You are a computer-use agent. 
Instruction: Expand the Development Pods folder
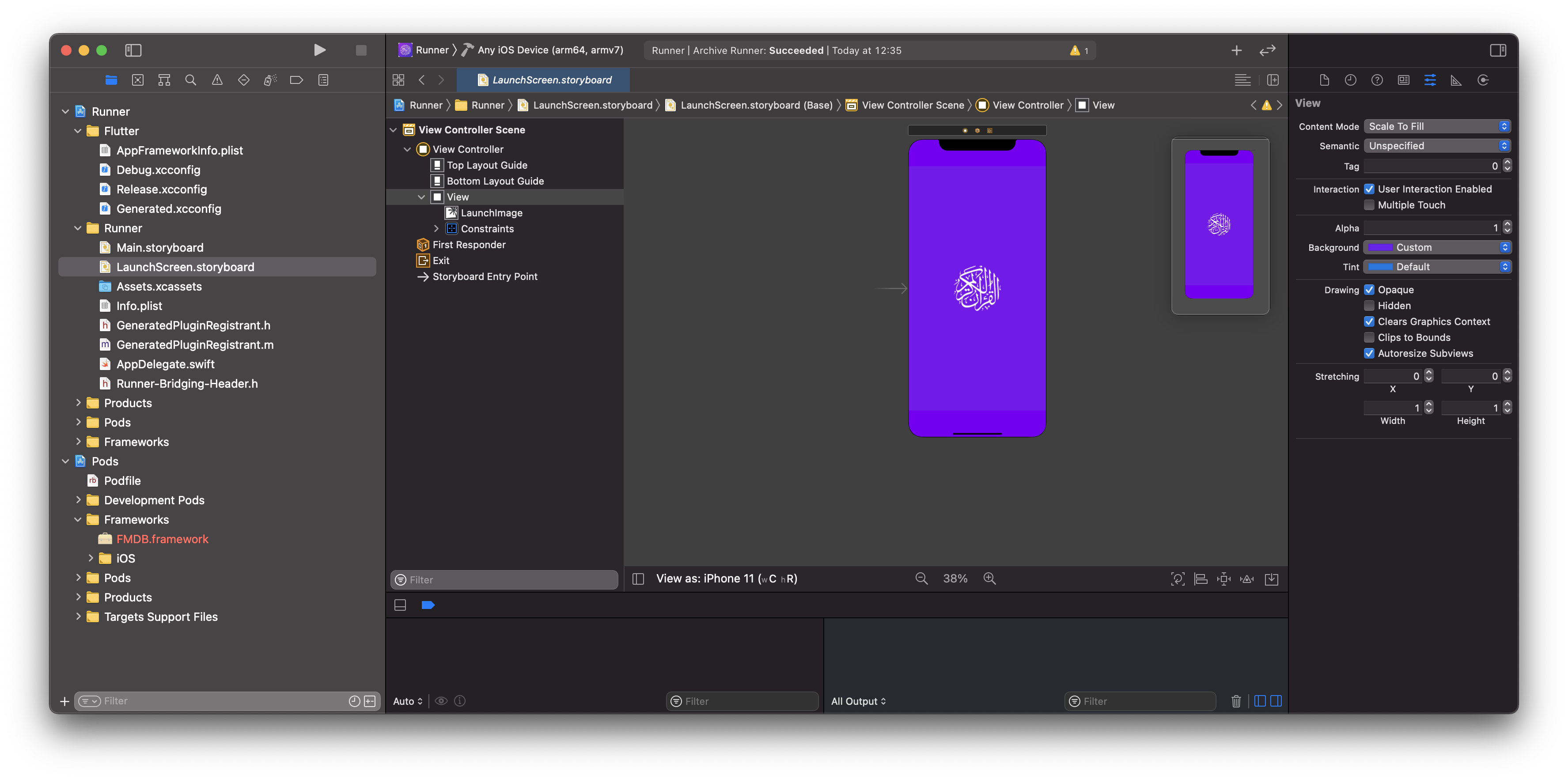(x=78, y=500)
